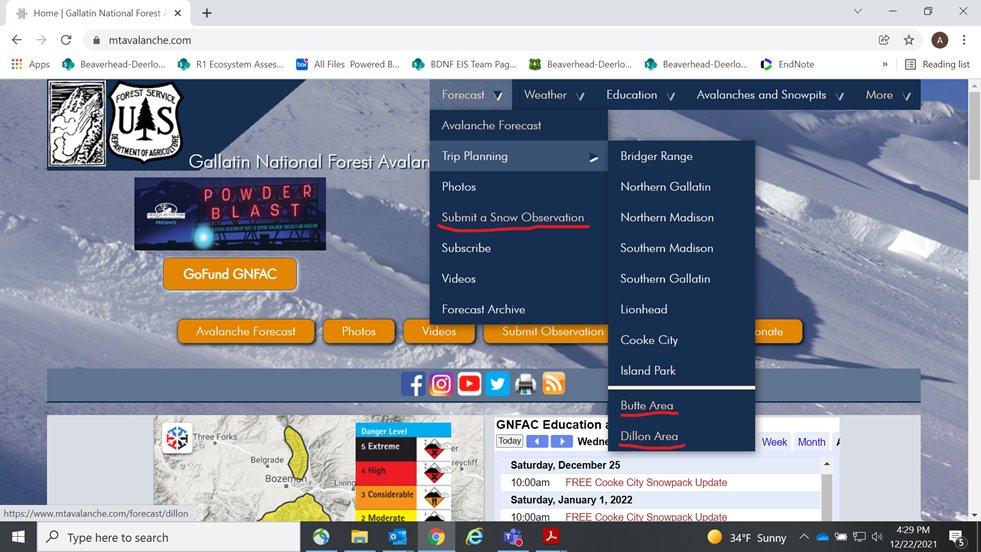
Task: Choose Cooke City from Trip Planning
Action: (681, 340)
